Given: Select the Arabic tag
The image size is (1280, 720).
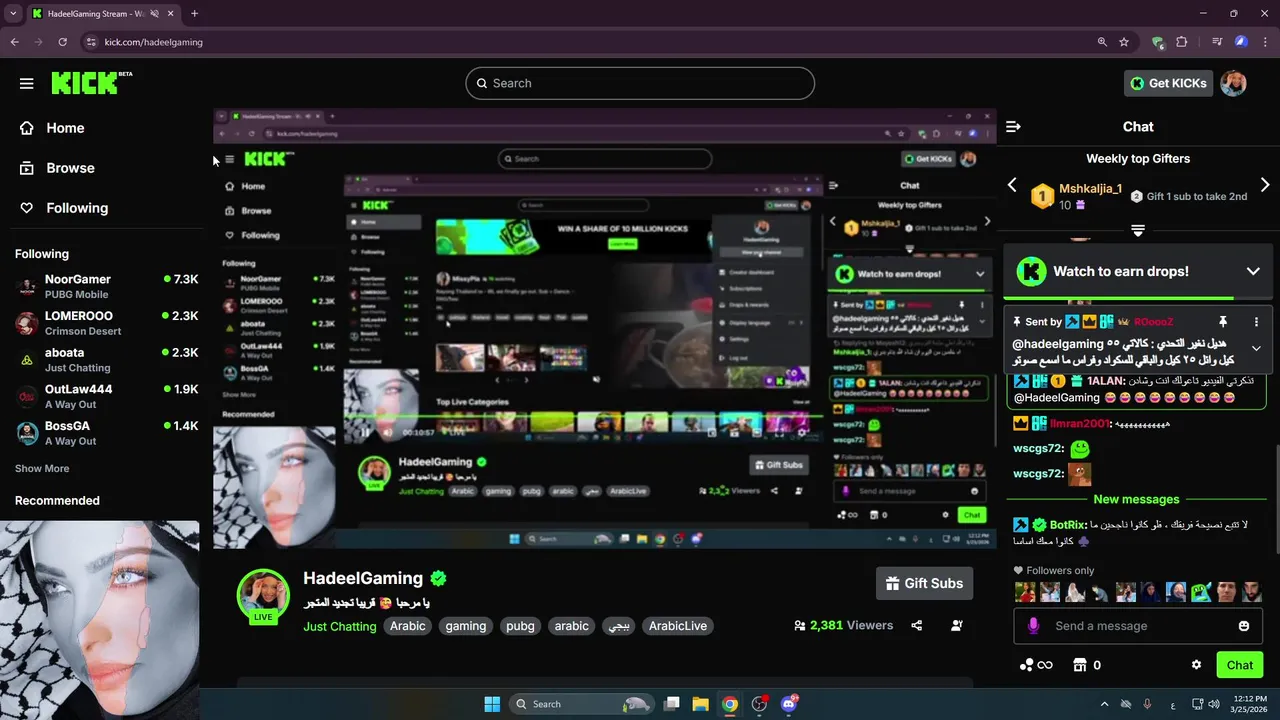Looking at the screenshot, I should [x=408, y=626].
